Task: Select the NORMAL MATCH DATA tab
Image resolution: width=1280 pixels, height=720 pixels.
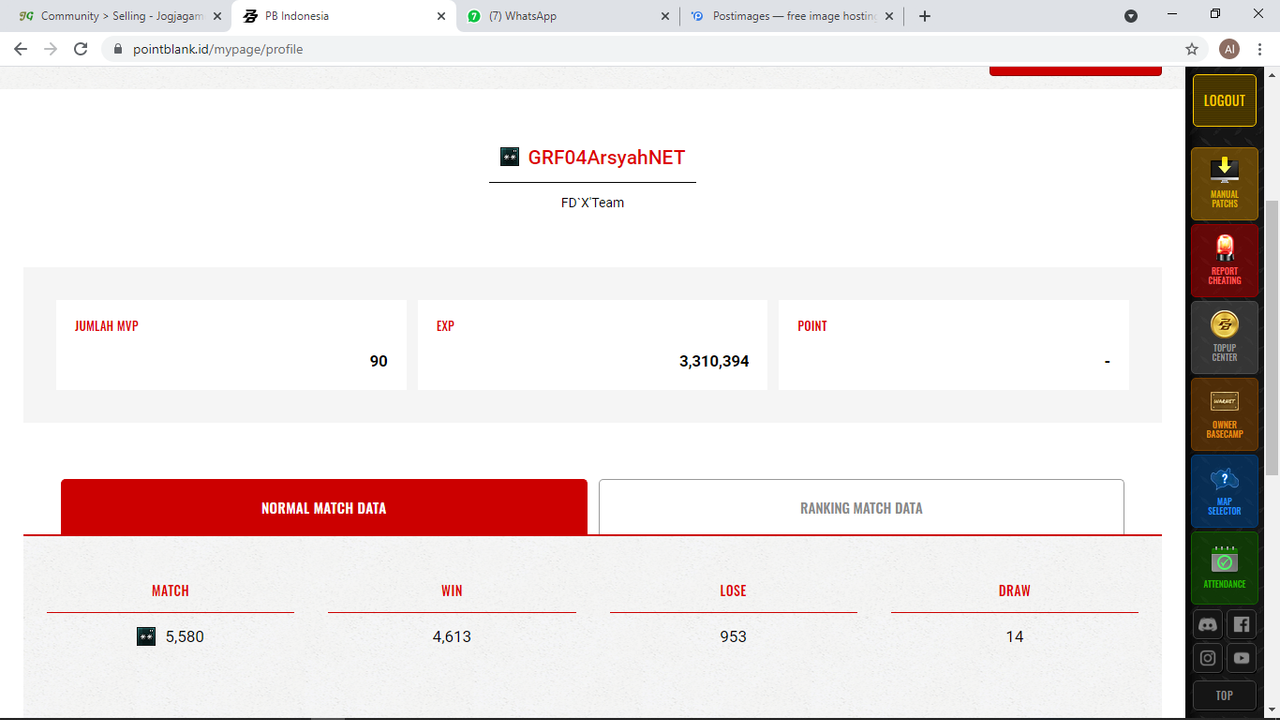Action: point(324,507)
